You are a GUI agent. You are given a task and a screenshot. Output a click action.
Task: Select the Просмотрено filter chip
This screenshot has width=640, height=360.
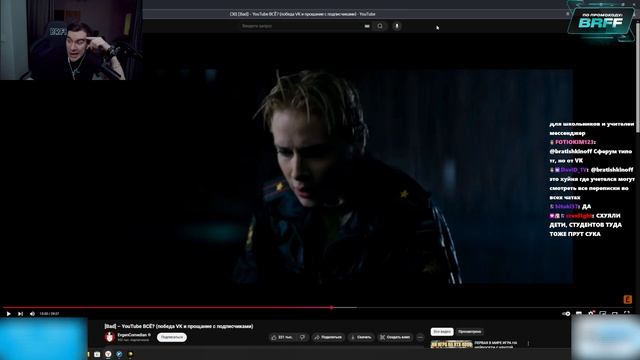(470, 331)
